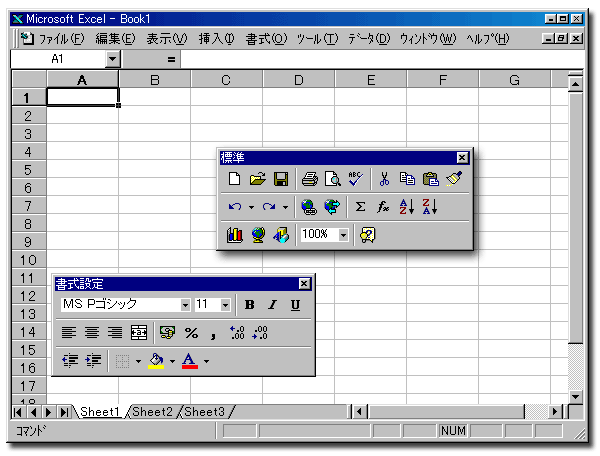The image size is (600, 456).
Task: Undo the last action
Action: 235,207
